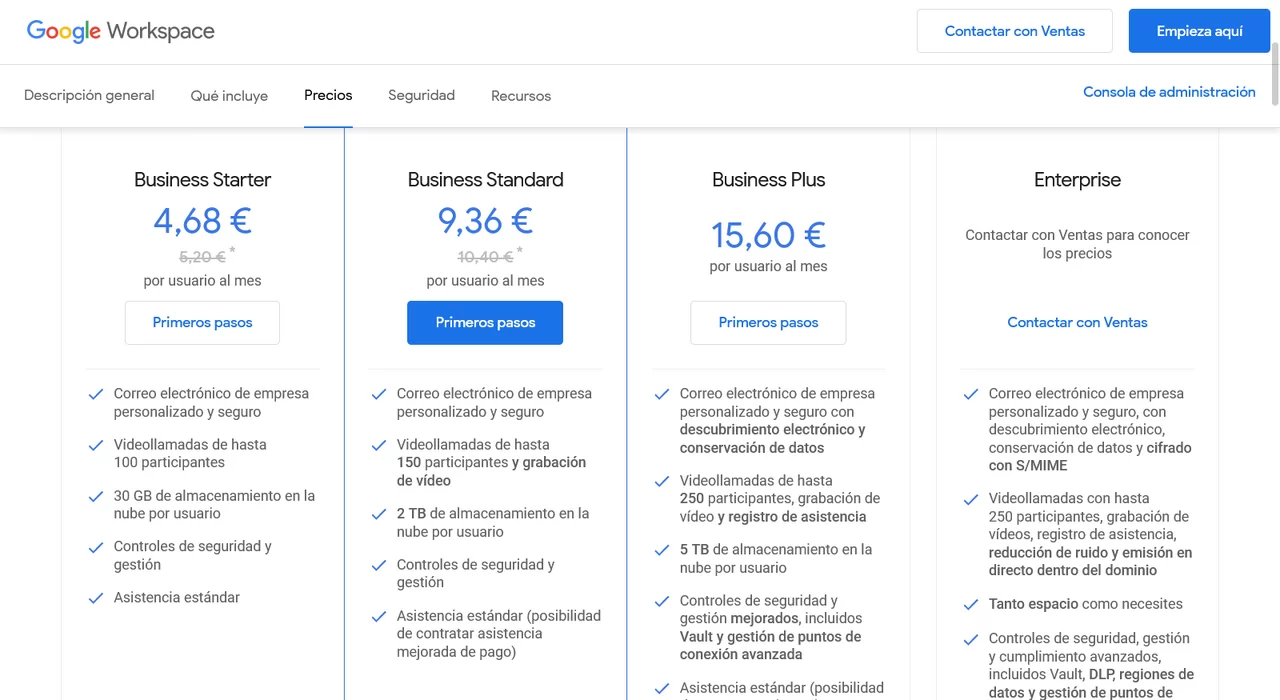The height and width of the screenshot is (700, 1280).
Task: Click 'Contactar con Ventas para conocer los precios'
Action: [1077, 244]
